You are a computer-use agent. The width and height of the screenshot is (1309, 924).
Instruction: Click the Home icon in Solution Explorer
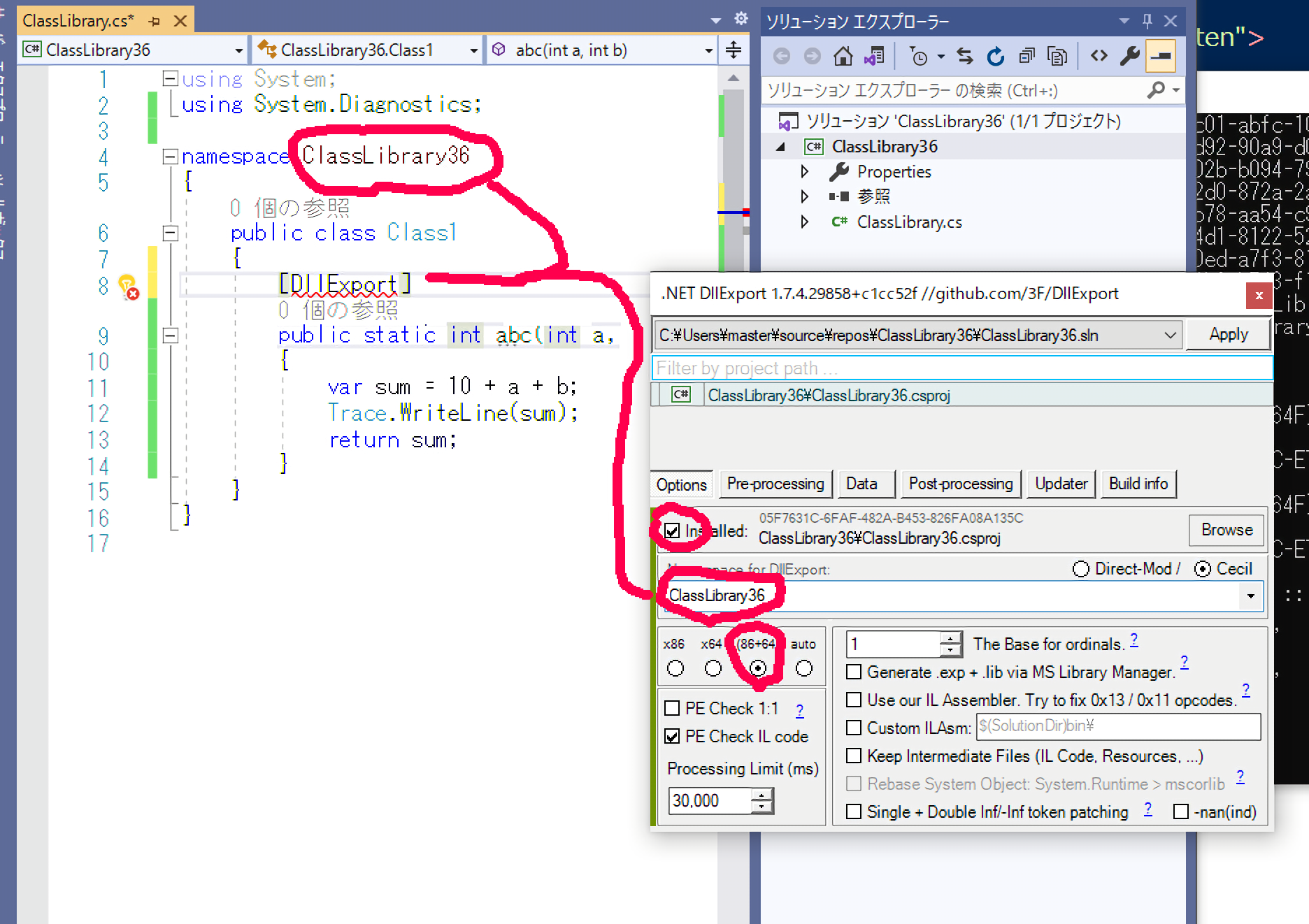843,56
